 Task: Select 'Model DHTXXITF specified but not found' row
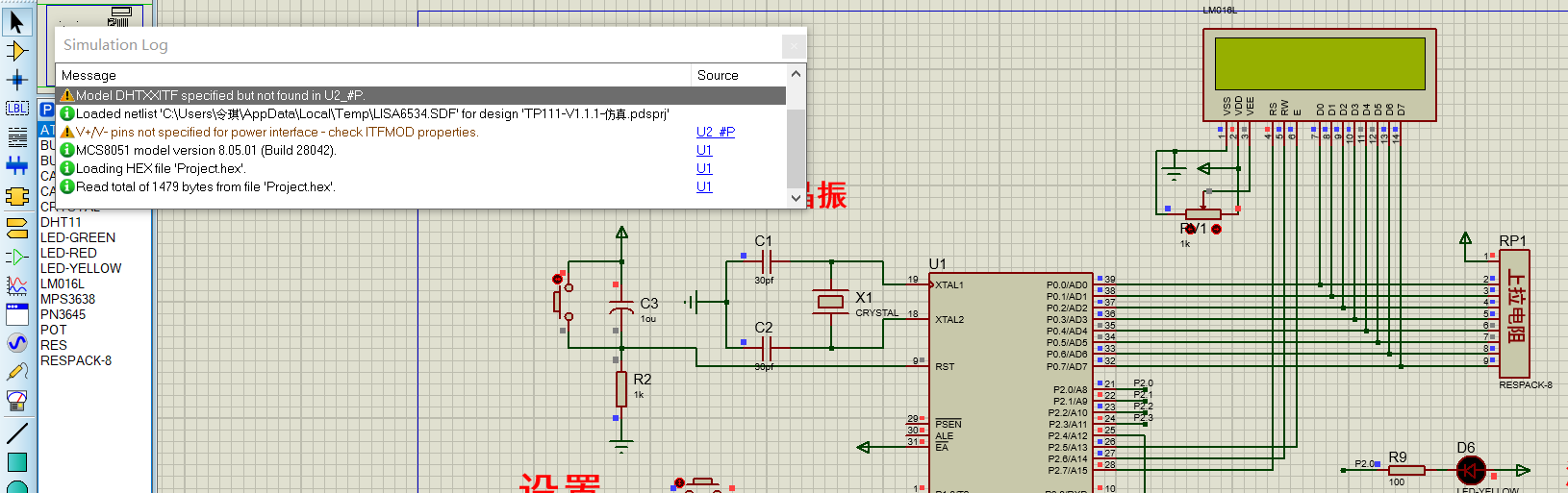421,95
